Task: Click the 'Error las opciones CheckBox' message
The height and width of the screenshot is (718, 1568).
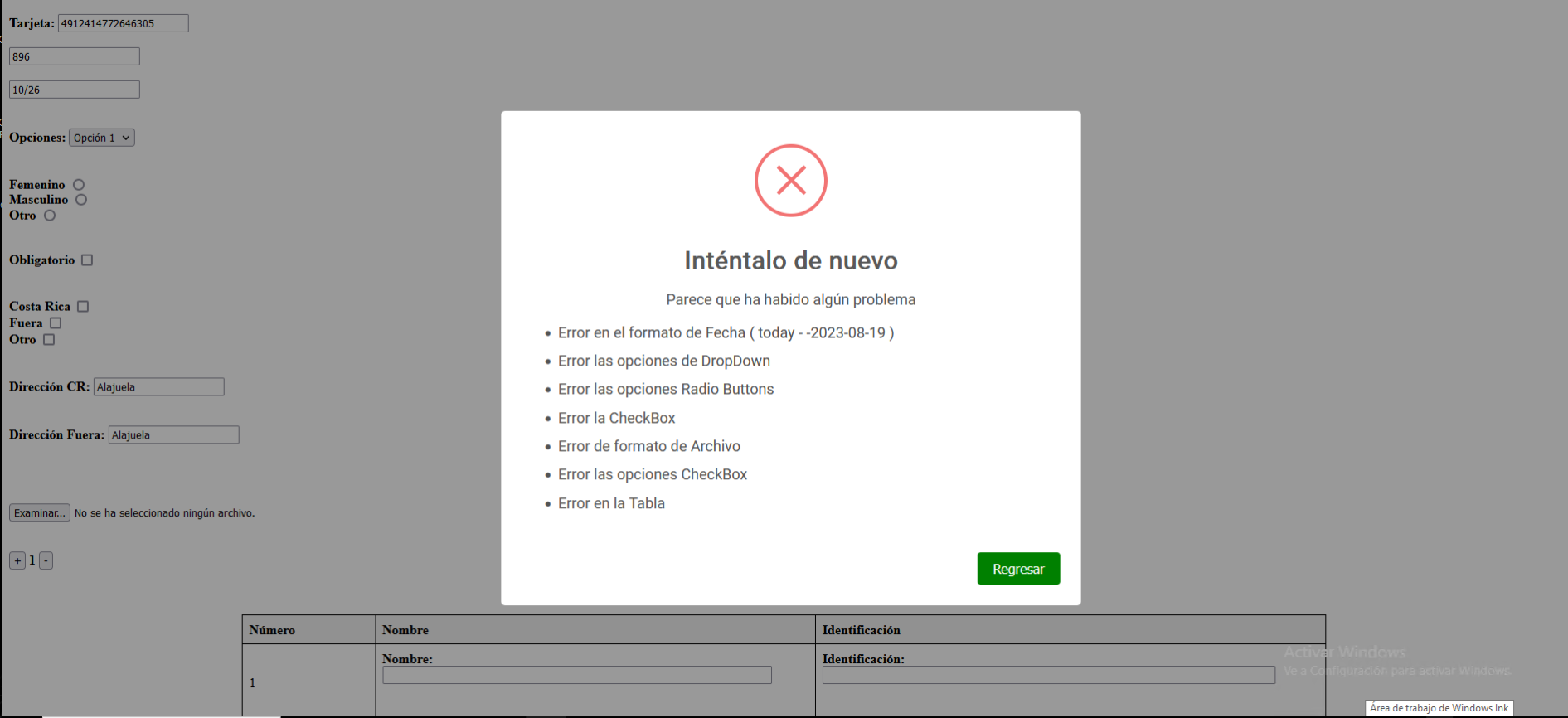Action: coord(653,474)
